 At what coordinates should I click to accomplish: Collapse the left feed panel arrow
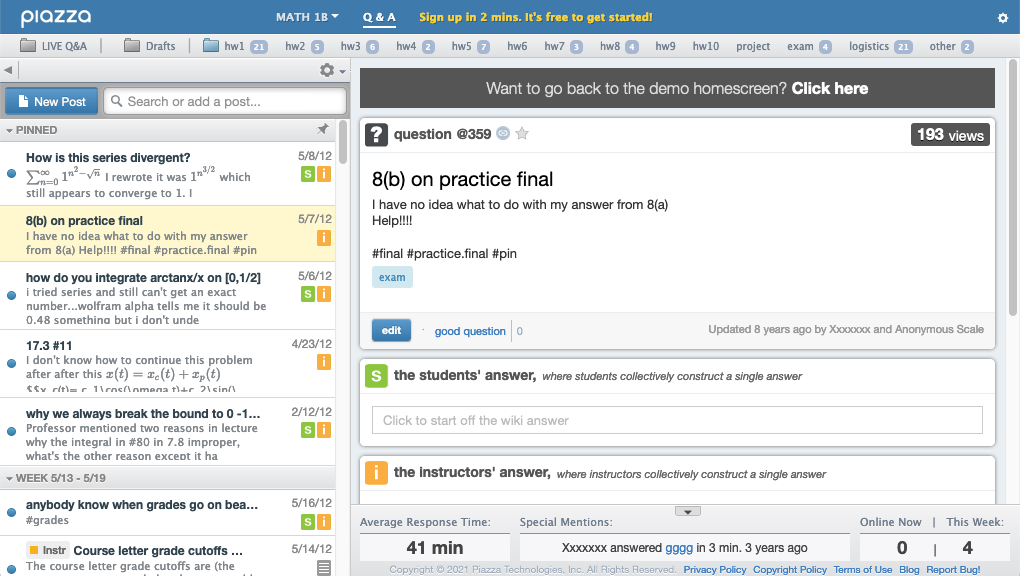pyautogui.click(x=8, y=70)
